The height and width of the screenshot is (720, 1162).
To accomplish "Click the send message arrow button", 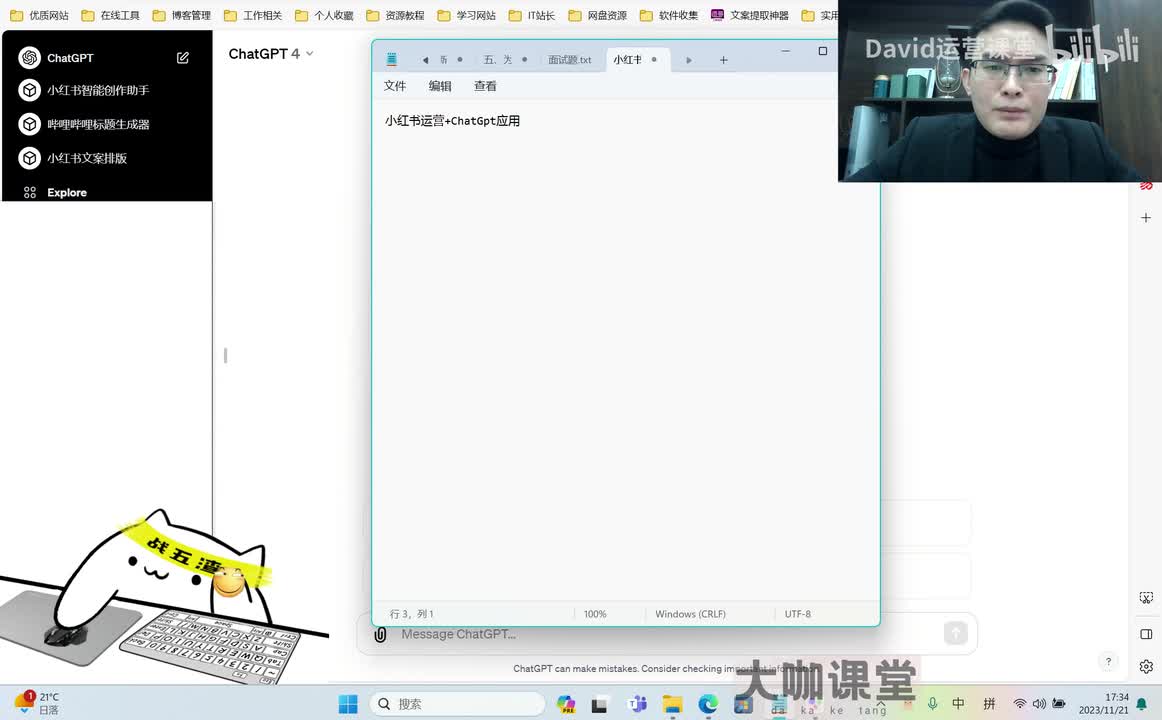I will pos(955,633).
